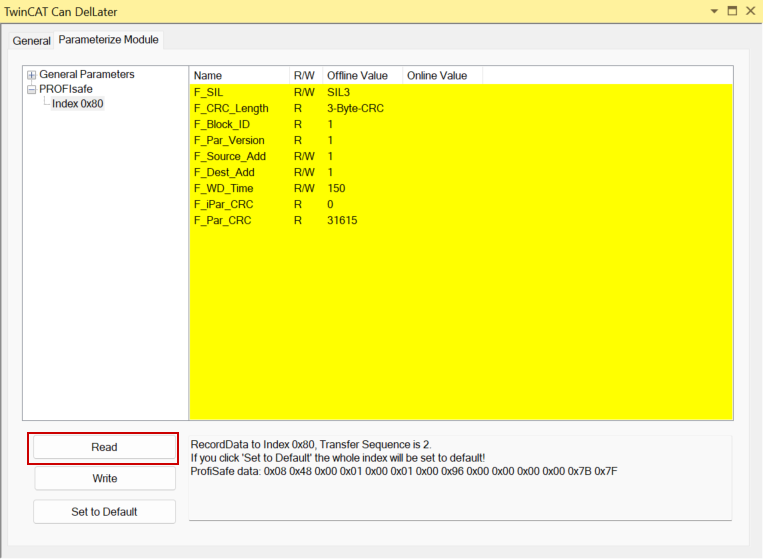Collapse the PROFIsafe tree node
The height and width of the screenshot is (559, 763).
pyautogui.click(x=32, y=90)
